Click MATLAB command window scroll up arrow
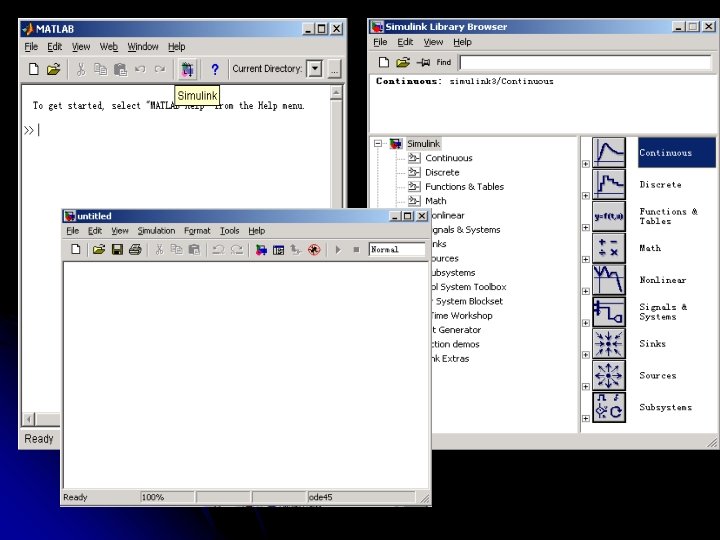 point(336,93)
